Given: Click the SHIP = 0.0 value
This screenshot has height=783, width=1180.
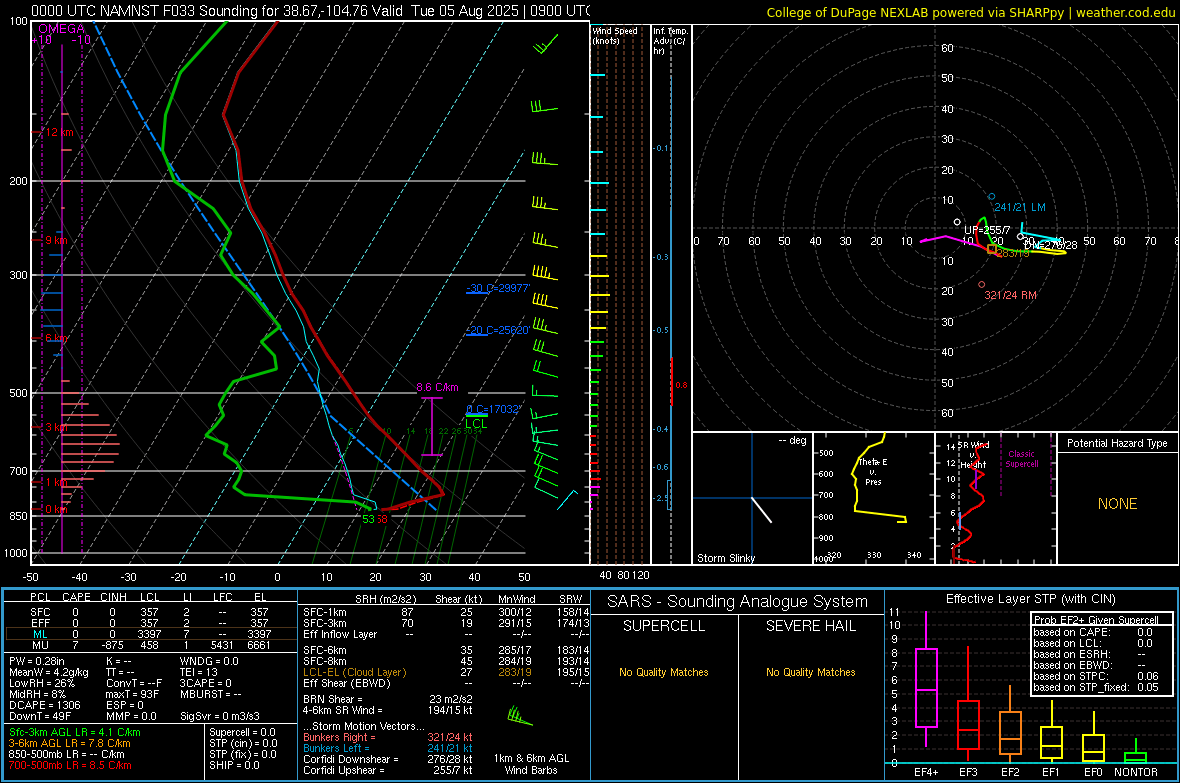Looking at the screenshot, I should pyautogui.click(x=233, y=766).
